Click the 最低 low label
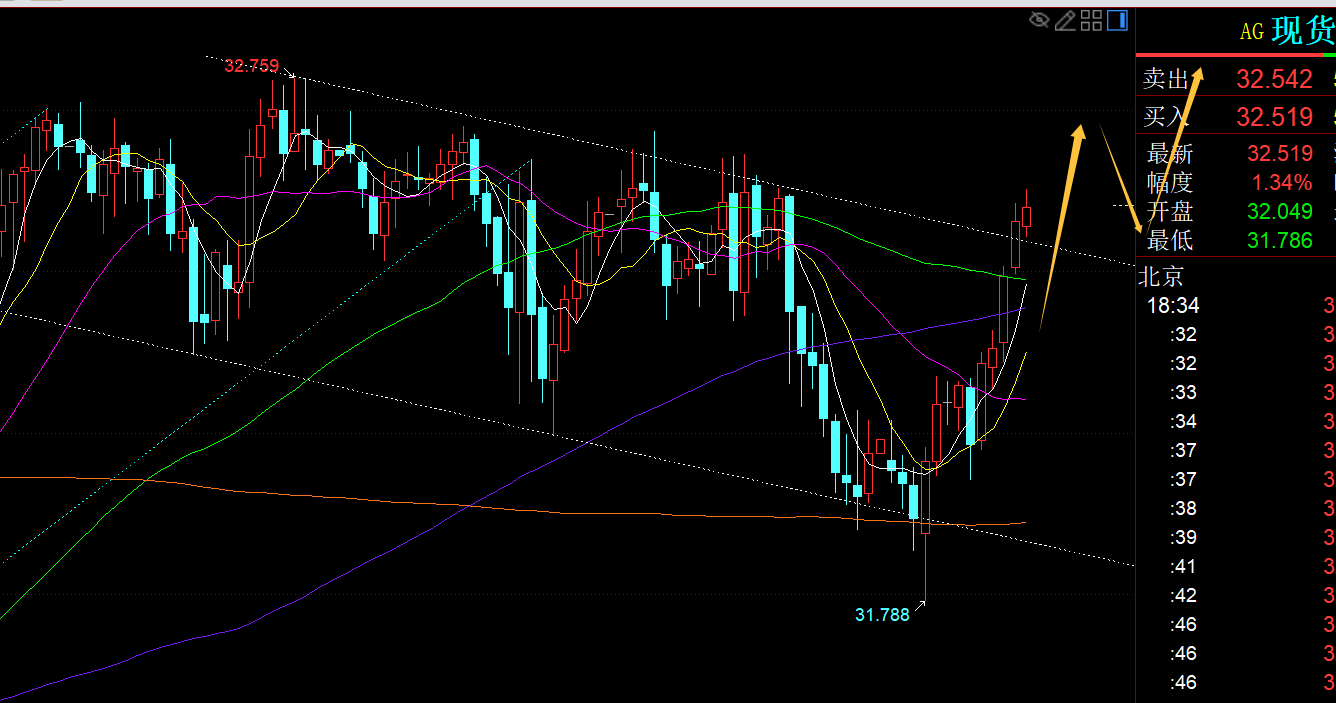This screenshot has width=1336, height=703. point(1170,240)
